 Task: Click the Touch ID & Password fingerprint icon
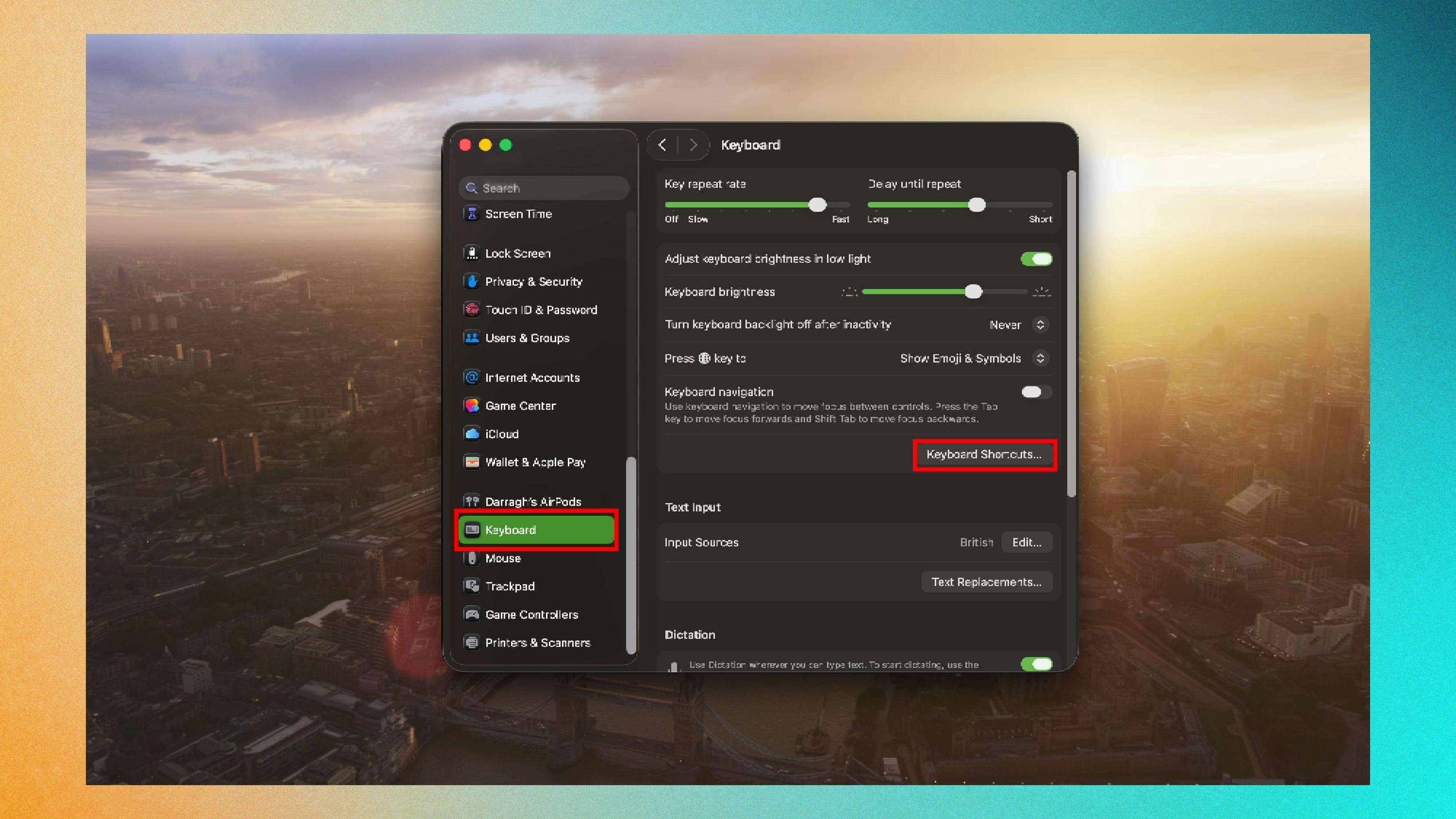472,310
